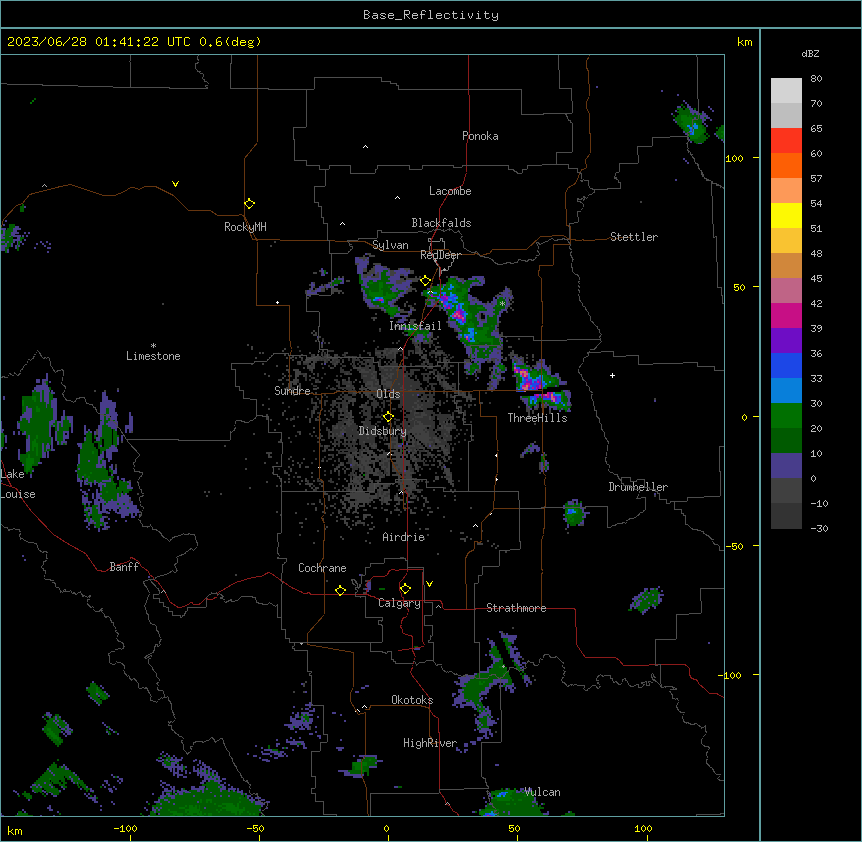The height and width of the screenshot is (842, 862).
Task: Click the Vulcan label
Action: (543, 792)
